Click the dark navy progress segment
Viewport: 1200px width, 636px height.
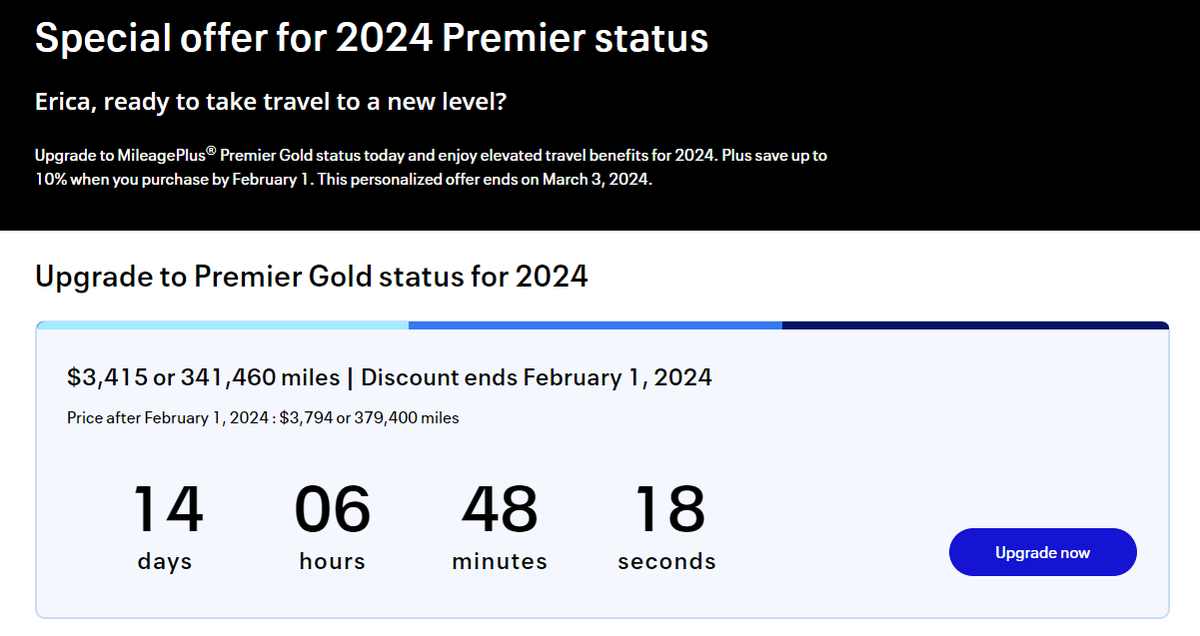(x=975, y=323)
